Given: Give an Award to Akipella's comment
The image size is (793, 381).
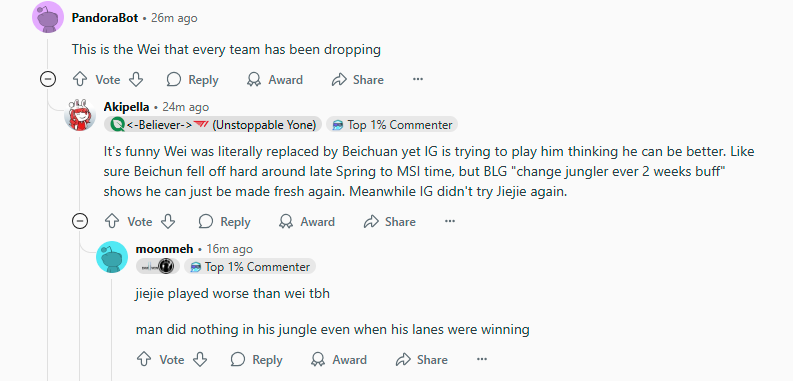Looking at the screenshot, I should click(306, 222).
